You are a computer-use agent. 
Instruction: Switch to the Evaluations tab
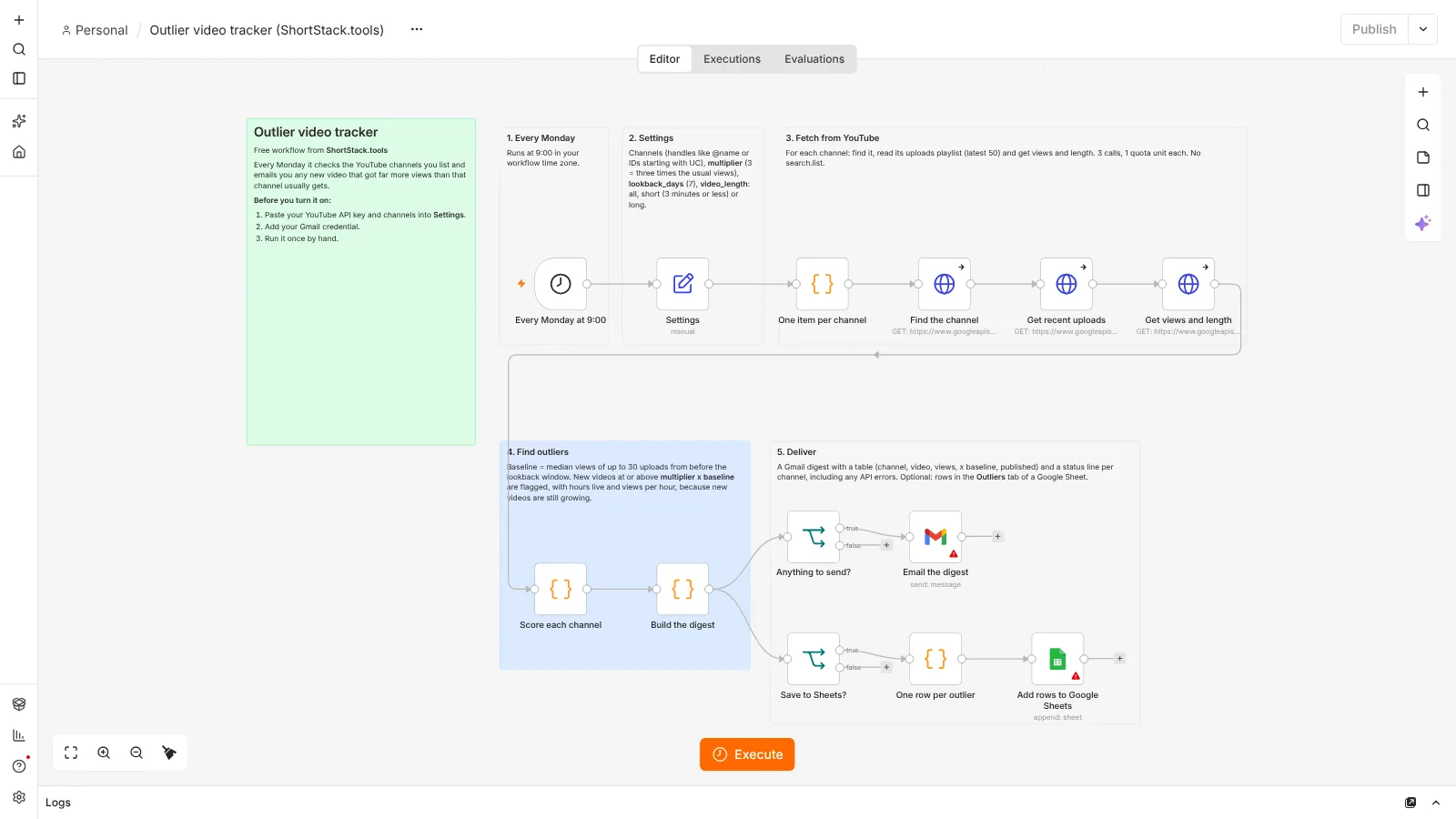tap(814, 59)
